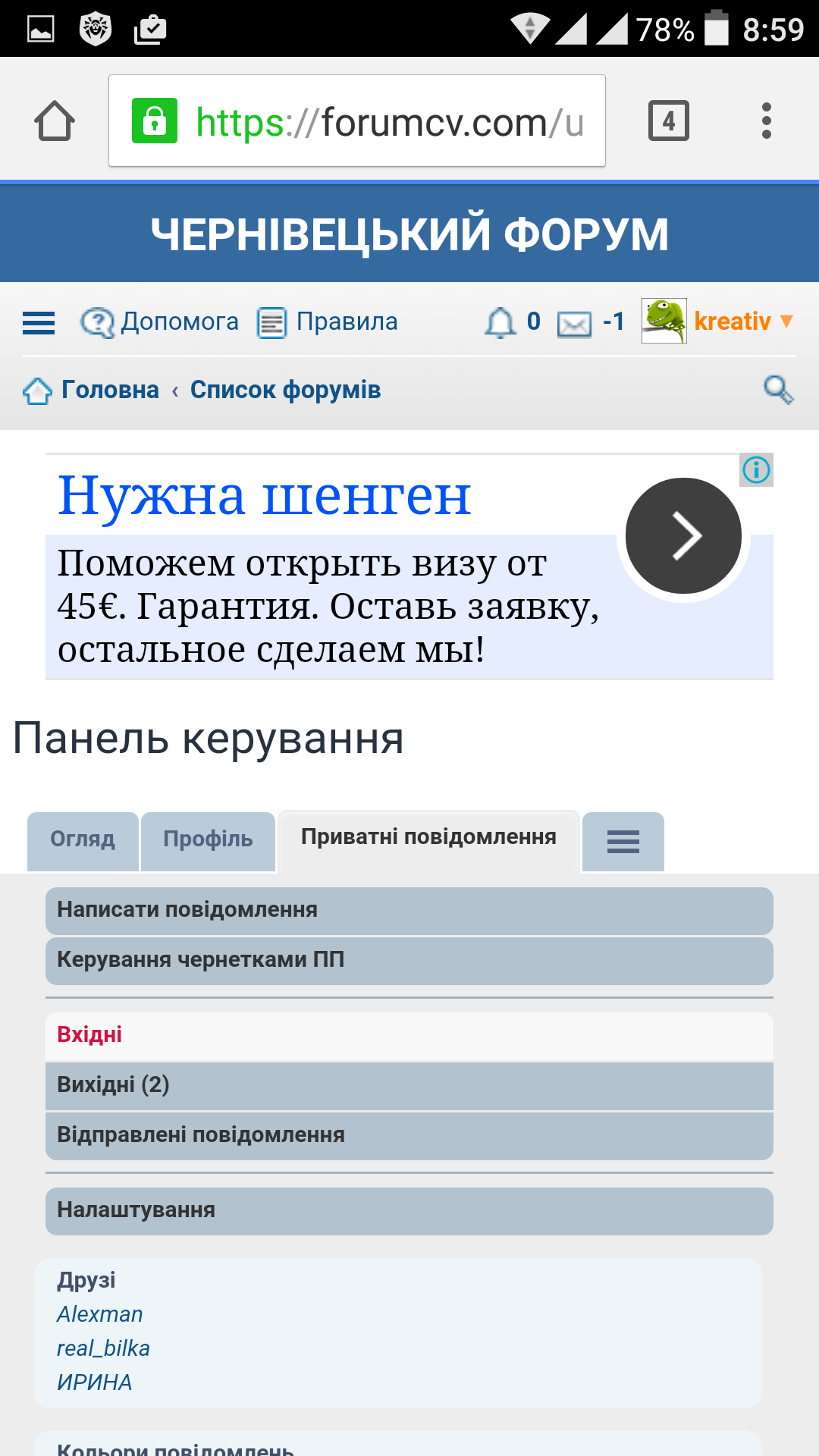
Task: Open the browser tab switcher showing 4
Action: 668,121
